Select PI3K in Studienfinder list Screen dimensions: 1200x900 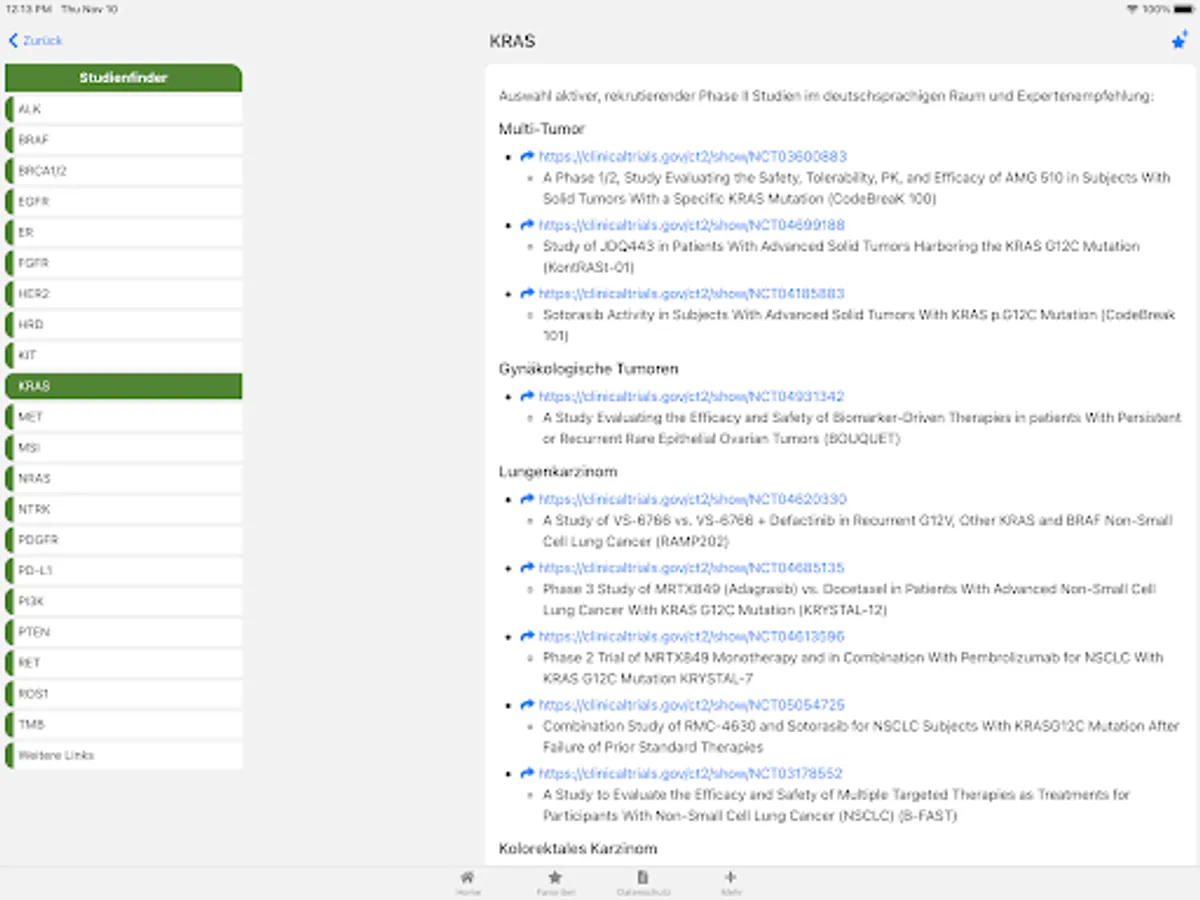tap(124, 601)
